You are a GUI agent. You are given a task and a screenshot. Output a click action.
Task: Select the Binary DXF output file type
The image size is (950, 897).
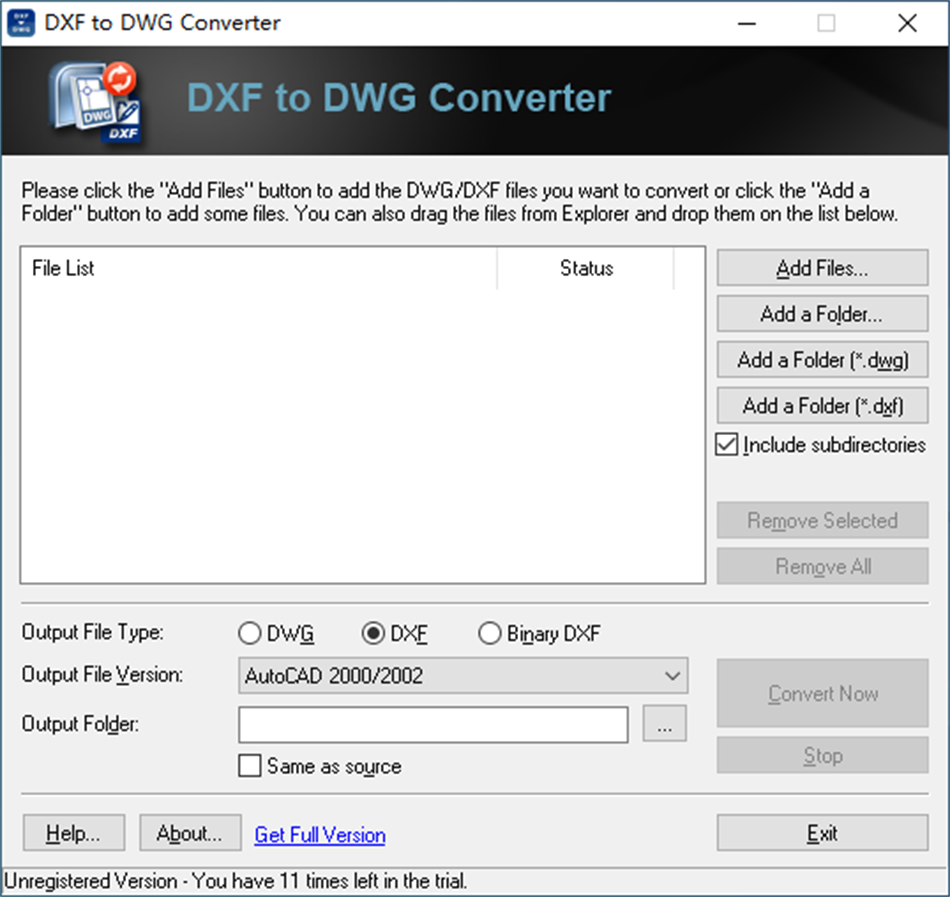[490, 632]
